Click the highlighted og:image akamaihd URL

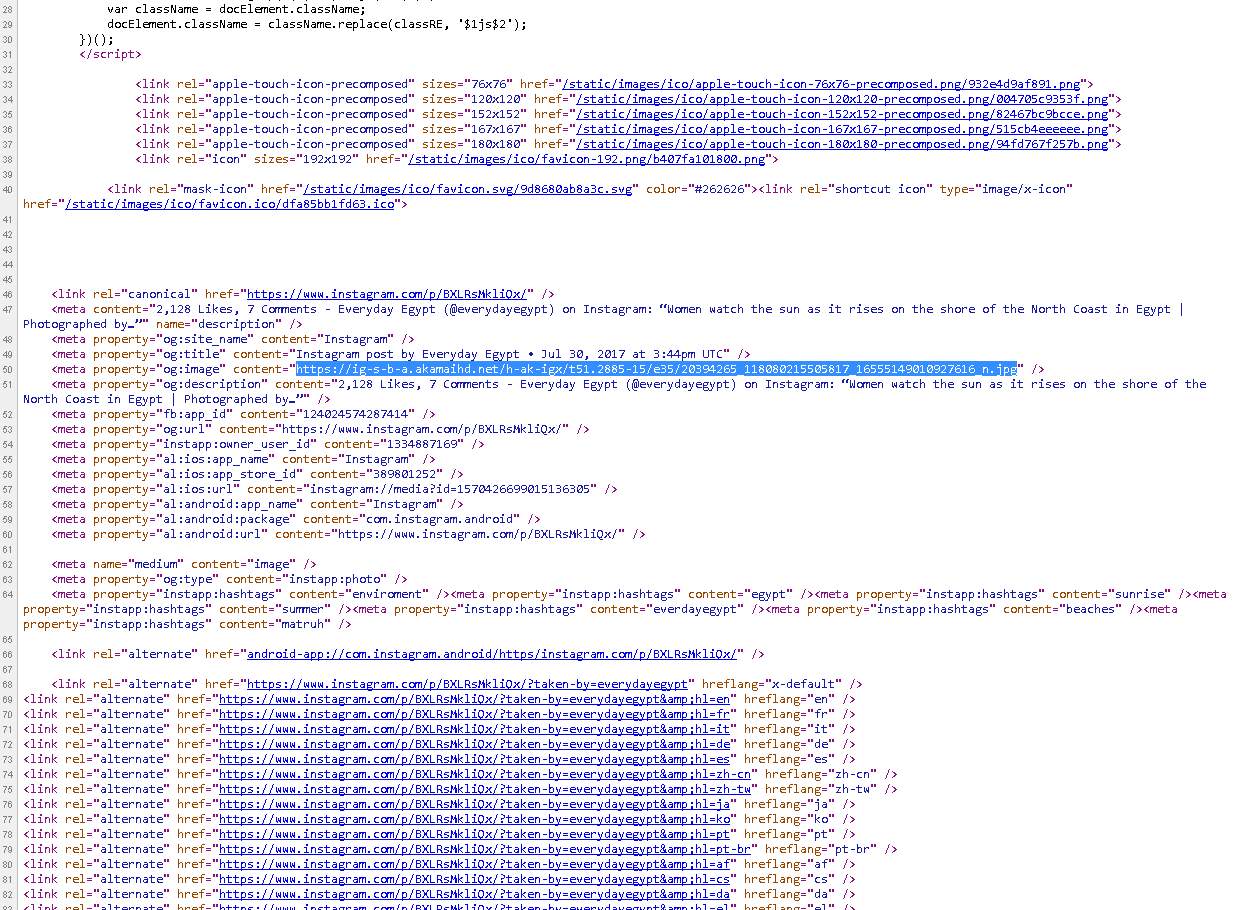(x=656, y=369)
